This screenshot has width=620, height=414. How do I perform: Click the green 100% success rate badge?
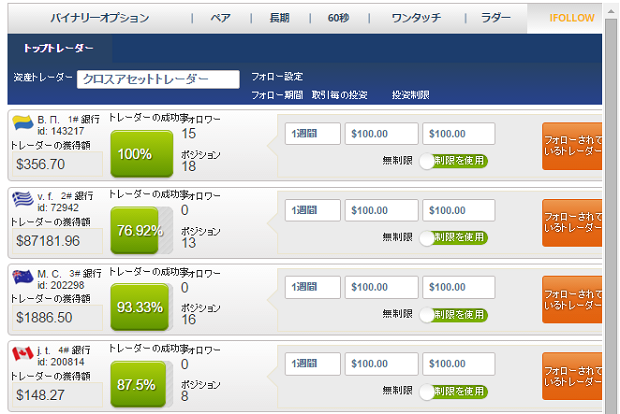click(135, 154)
